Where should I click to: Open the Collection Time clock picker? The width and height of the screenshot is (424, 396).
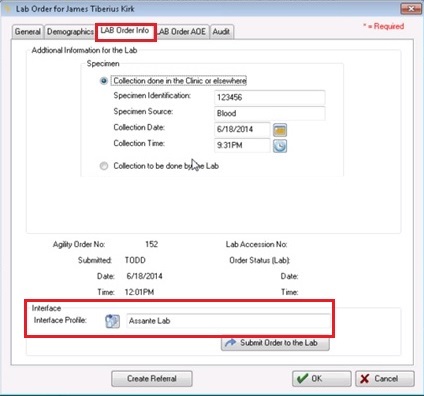click(x=280, y=146)
